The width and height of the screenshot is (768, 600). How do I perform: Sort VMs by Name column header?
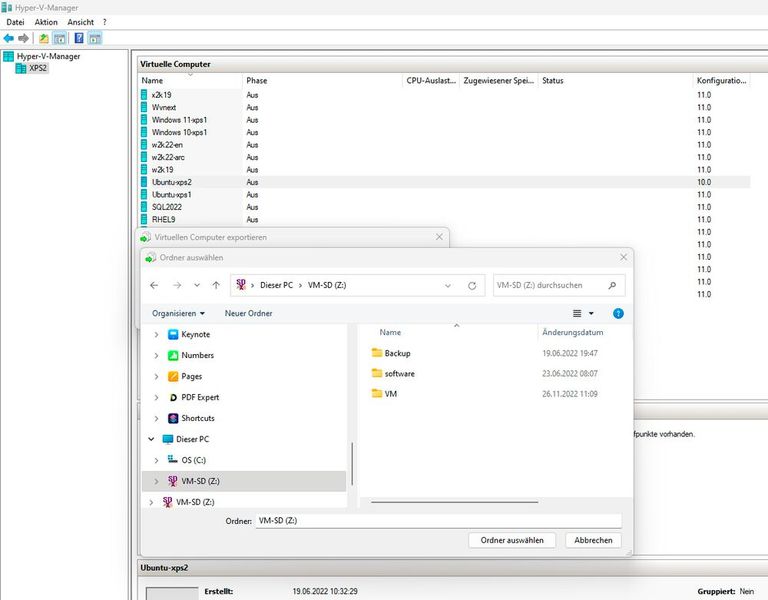point(190,80)
